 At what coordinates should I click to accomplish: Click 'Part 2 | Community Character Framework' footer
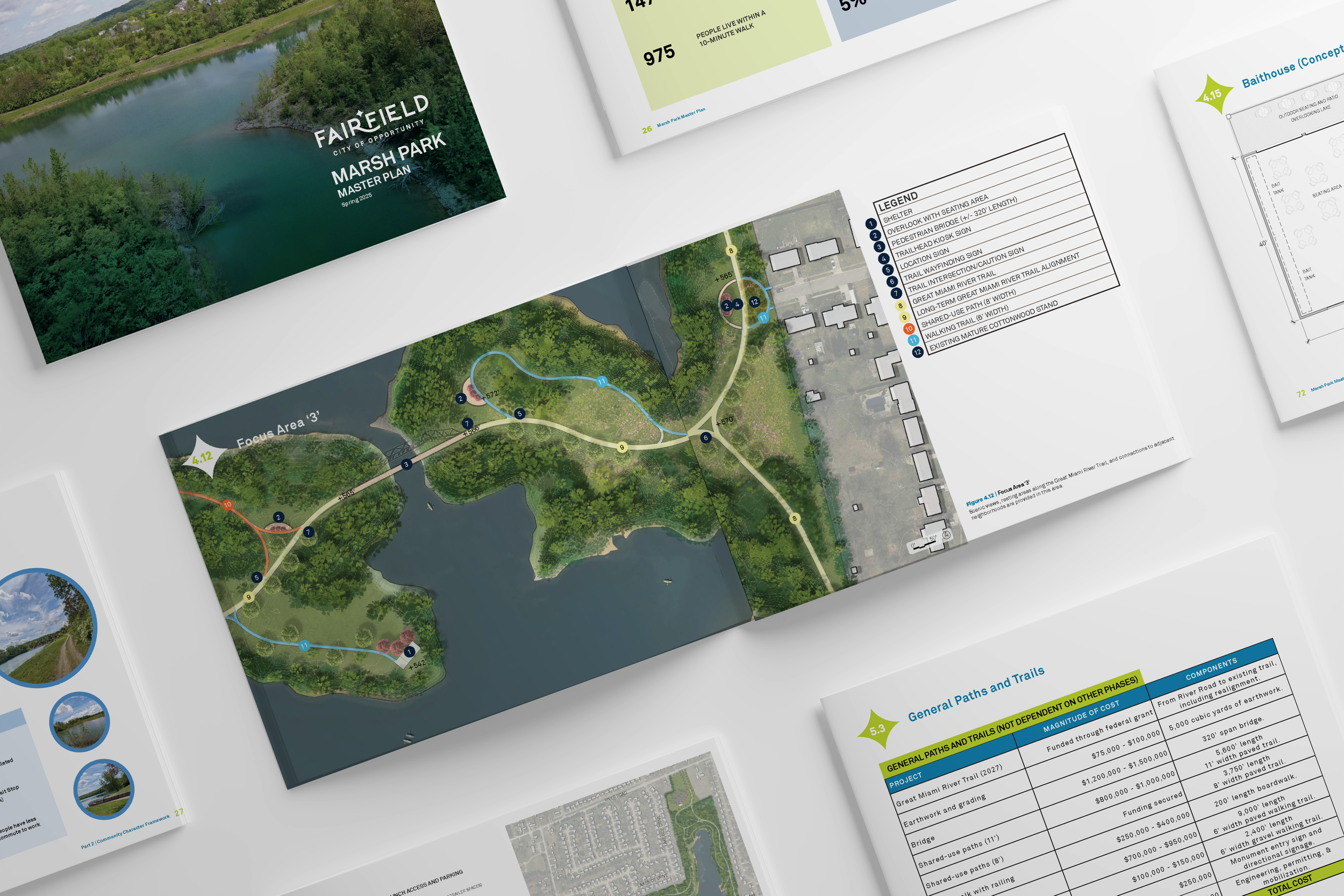click(125, 832)
